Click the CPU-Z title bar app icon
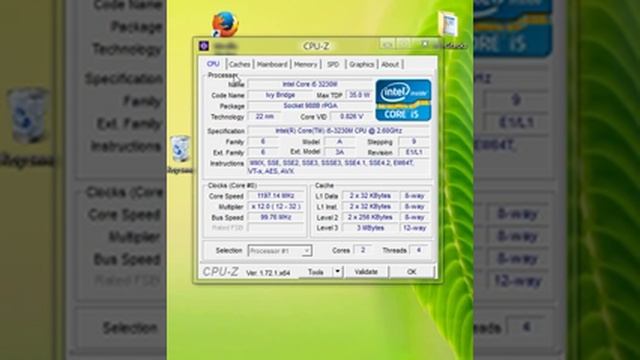The width and height of the screenshot is (640, 360). pos(204,46)
